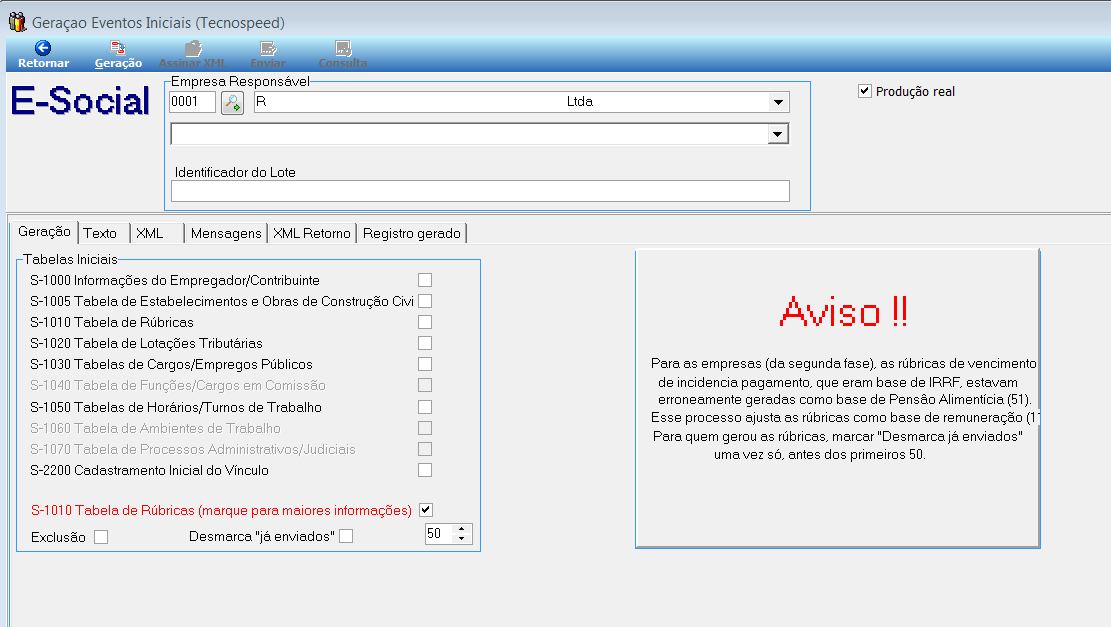Check S-2200 Cadastramento Inicial do Vínculo

coord(425,470)
